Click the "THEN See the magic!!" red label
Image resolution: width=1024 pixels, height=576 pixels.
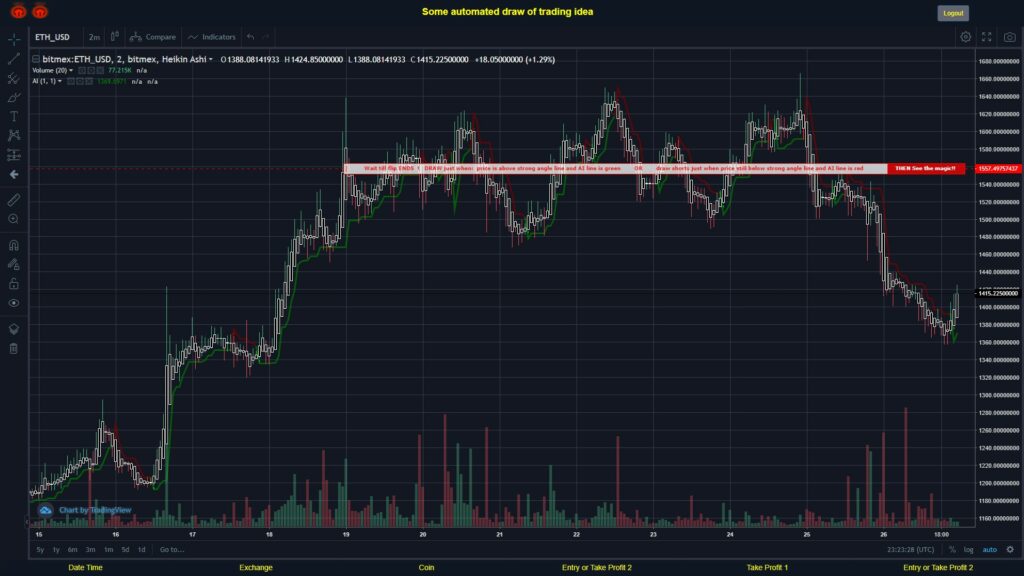point(925,168)
